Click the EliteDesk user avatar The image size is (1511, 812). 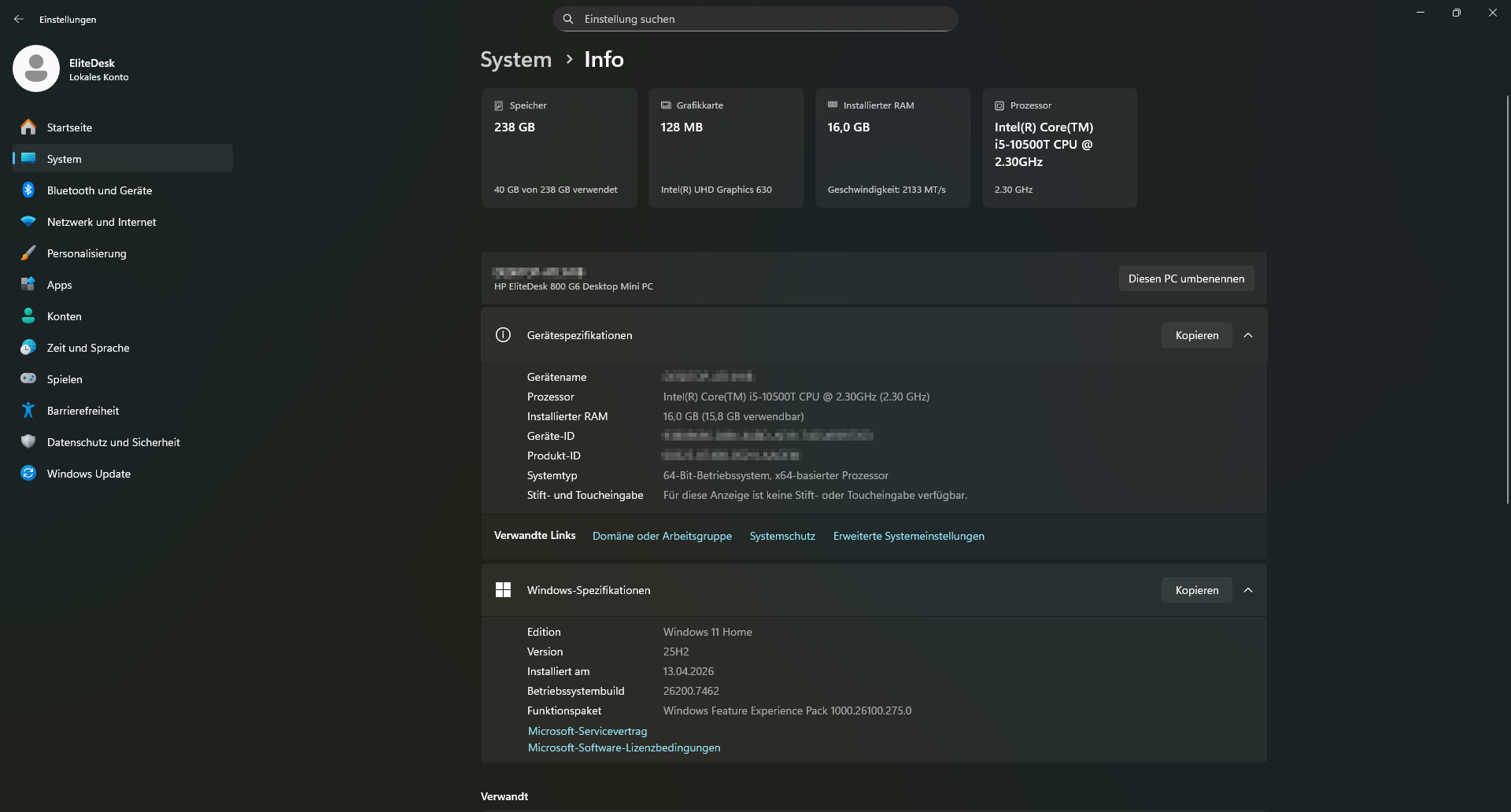[36, 68]
